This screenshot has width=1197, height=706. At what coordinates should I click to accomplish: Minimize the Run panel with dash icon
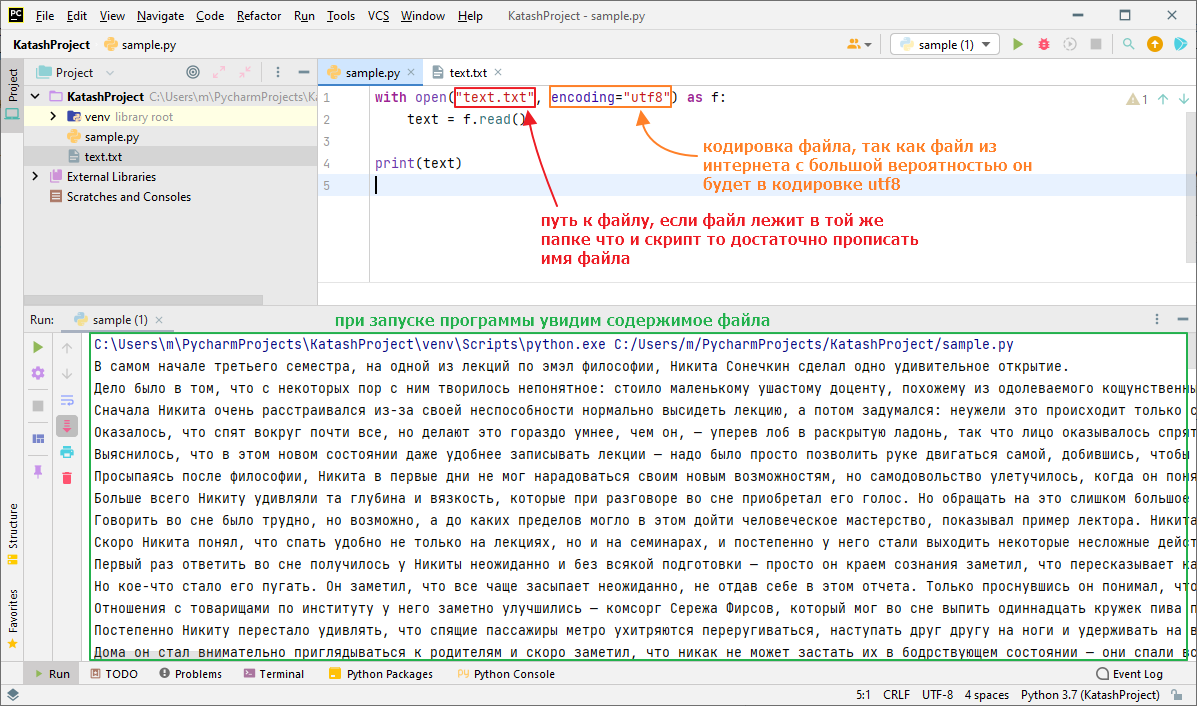(x=1182, y=319)
